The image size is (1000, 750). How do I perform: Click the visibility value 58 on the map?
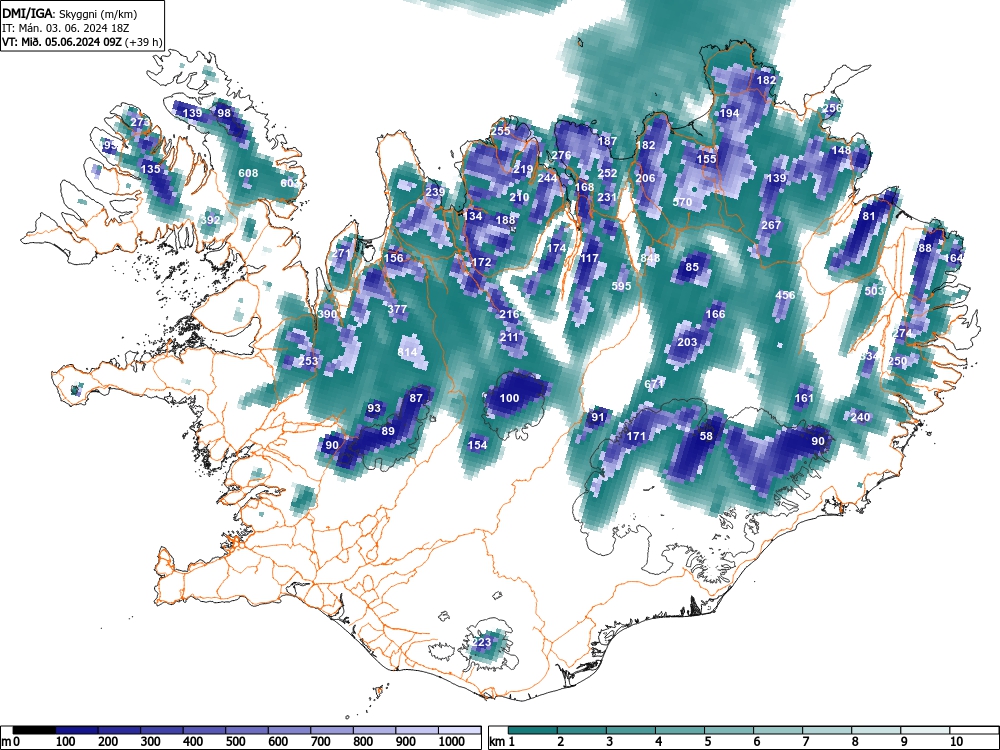pos(706,436)
